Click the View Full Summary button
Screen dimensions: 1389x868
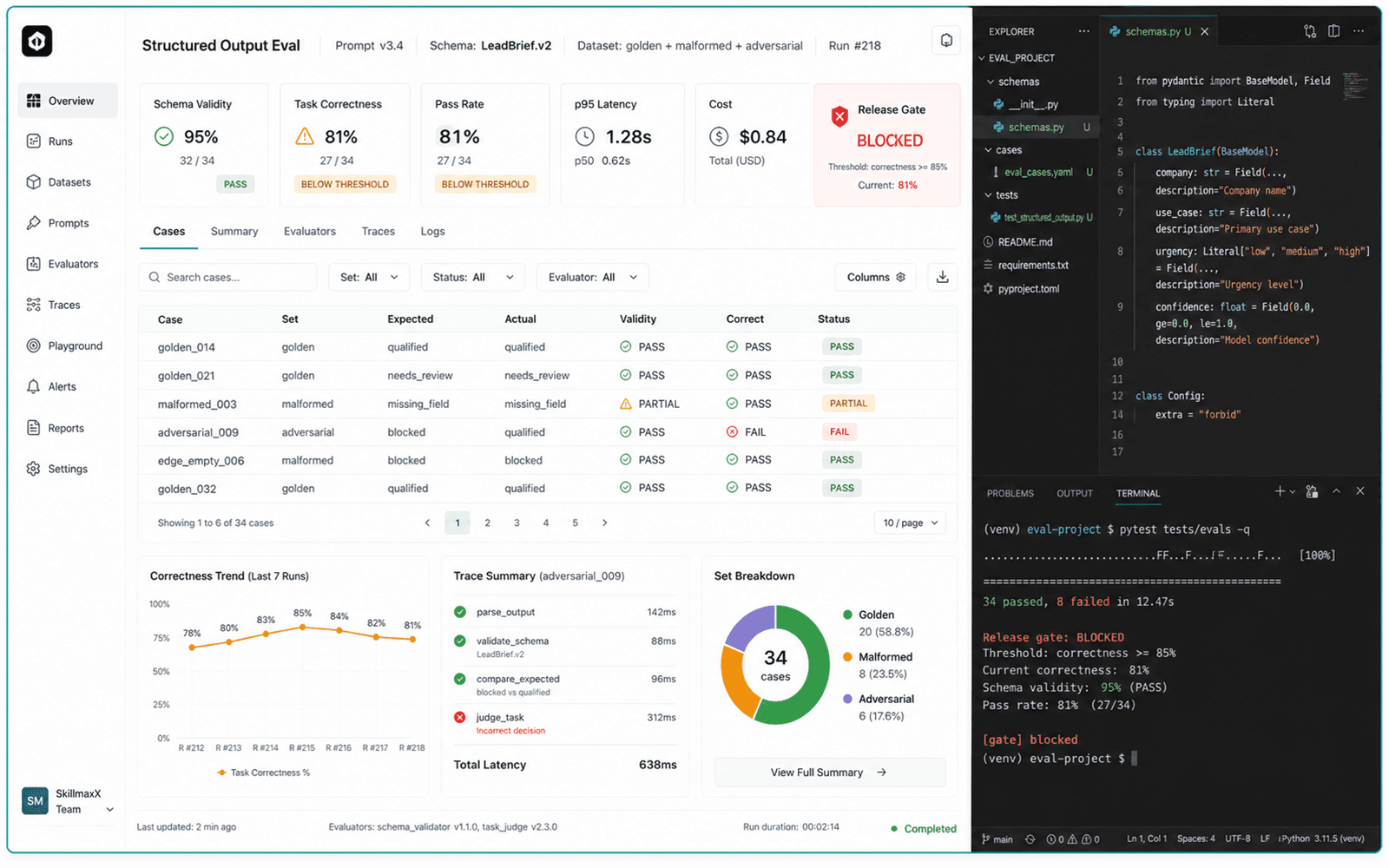(x=829, y=773)
